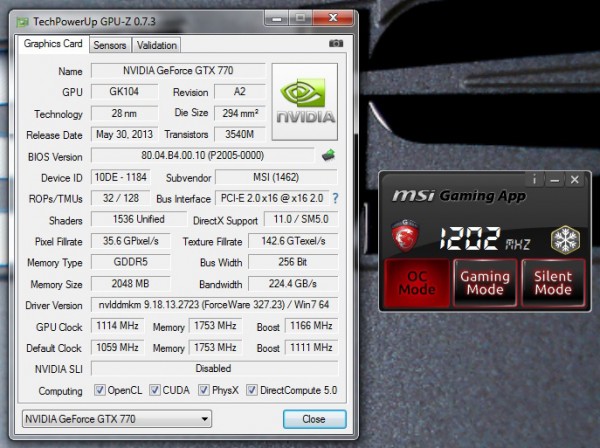Click the GPU-Z screenshot camera icon

(336, 43)
